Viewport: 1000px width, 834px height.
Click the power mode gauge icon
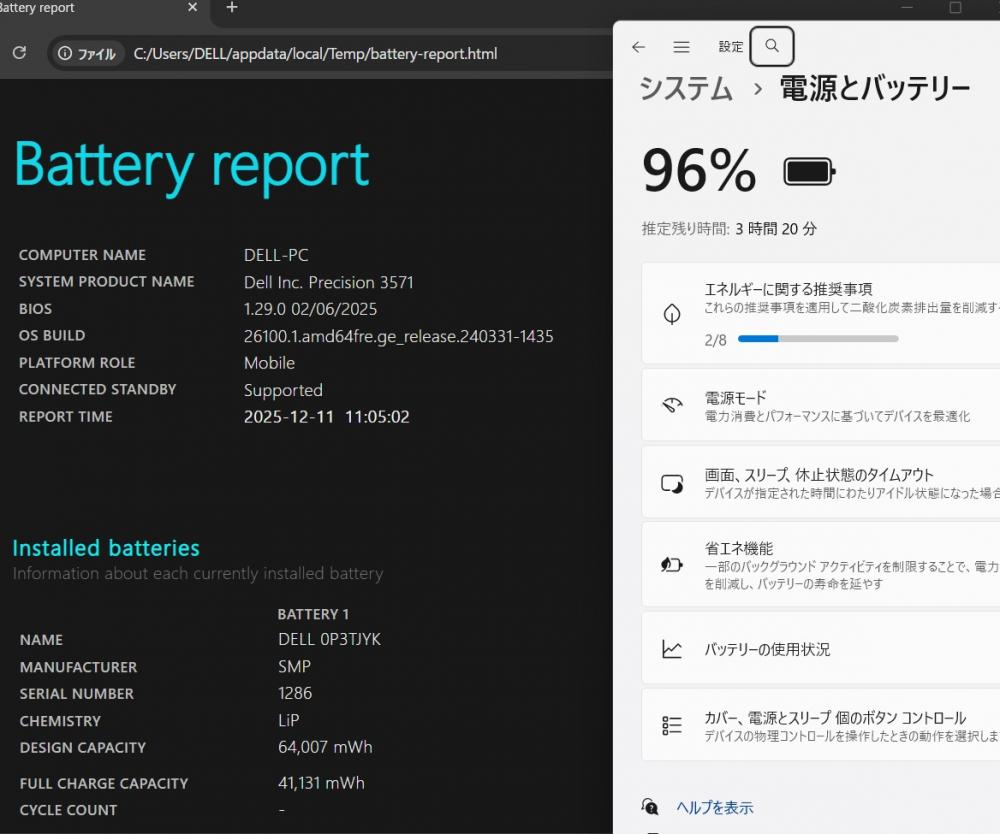pyautogui.click(x=672, y=406)
